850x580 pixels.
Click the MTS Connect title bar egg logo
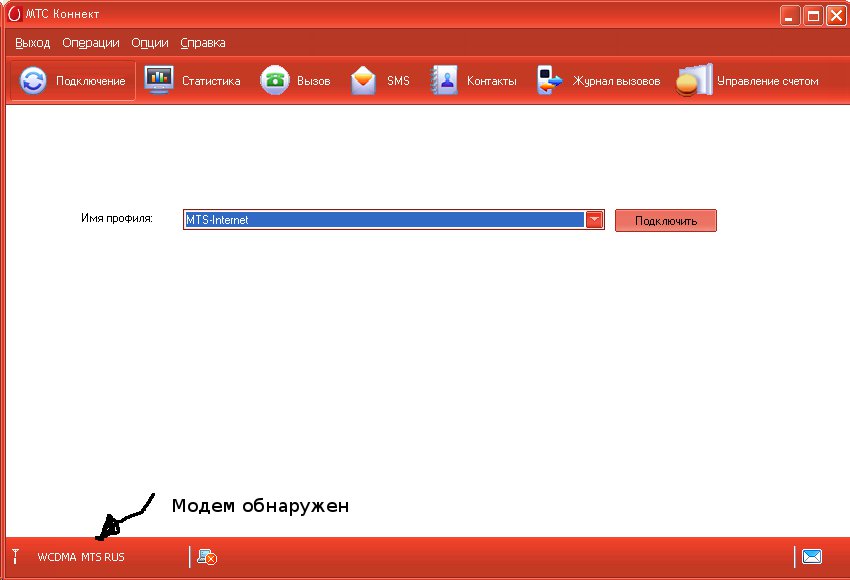click(x=13, y=14)
